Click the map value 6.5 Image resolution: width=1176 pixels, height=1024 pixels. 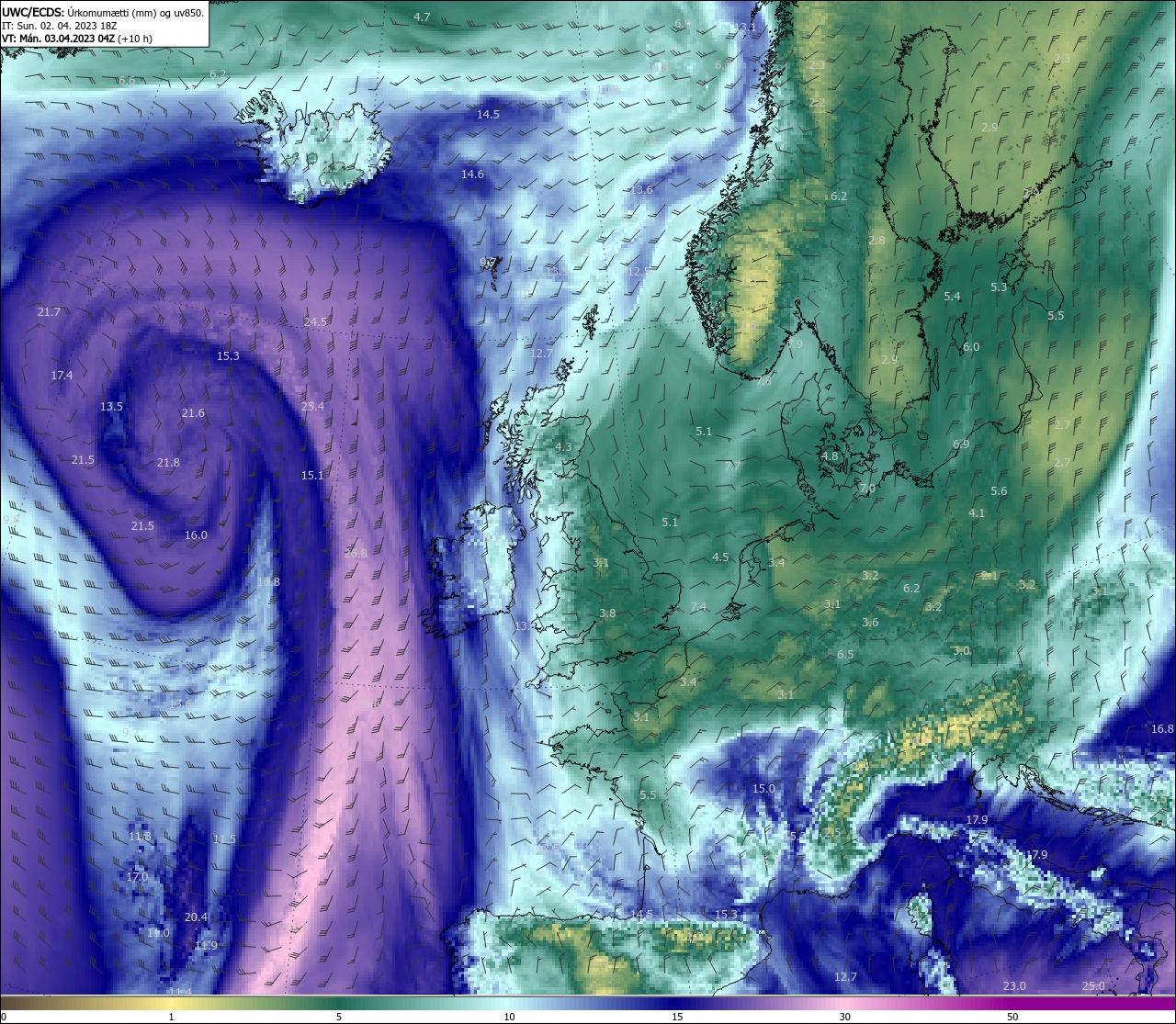point(845,655)
